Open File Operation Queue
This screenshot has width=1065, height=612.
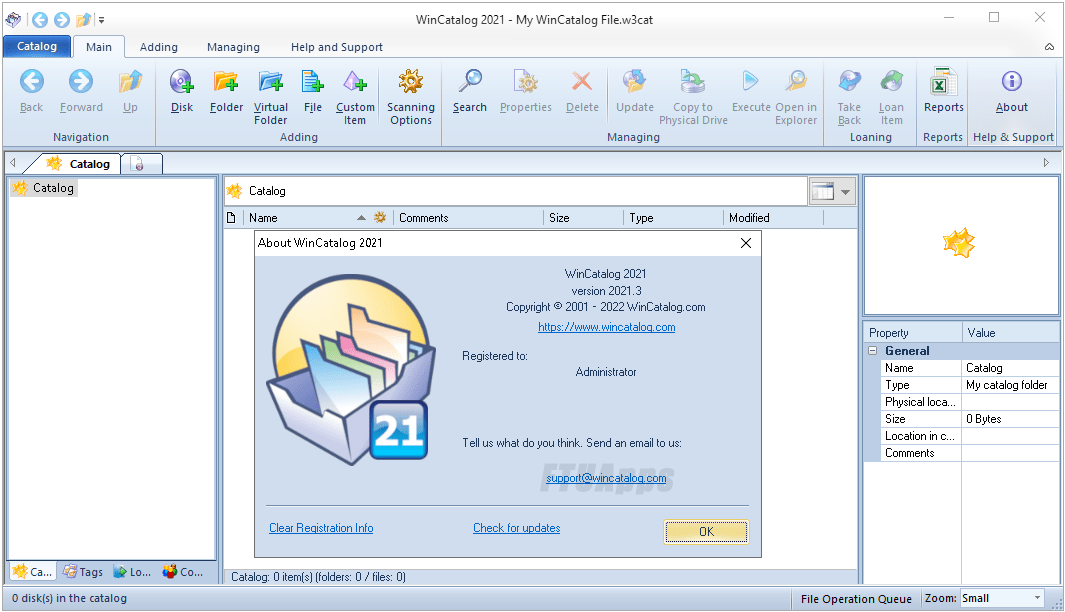pos(856,599)
